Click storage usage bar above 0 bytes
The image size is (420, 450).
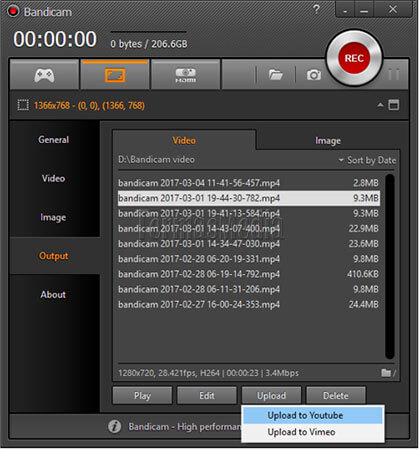(x=148, y=32)
